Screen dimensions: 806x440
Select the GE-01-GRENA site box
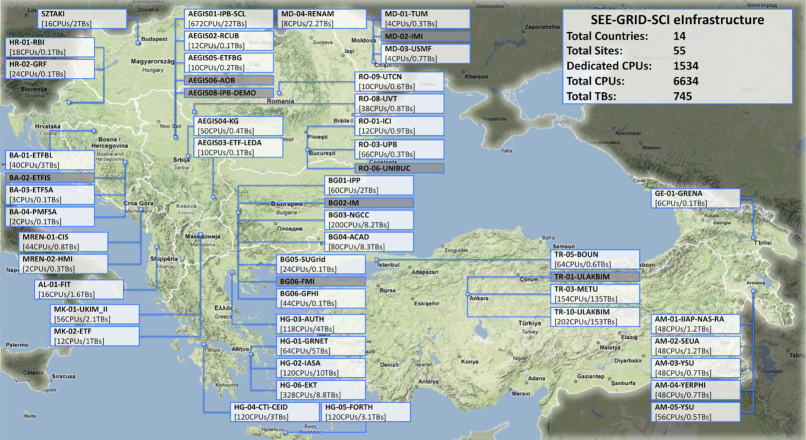click(x=696, y=198)
